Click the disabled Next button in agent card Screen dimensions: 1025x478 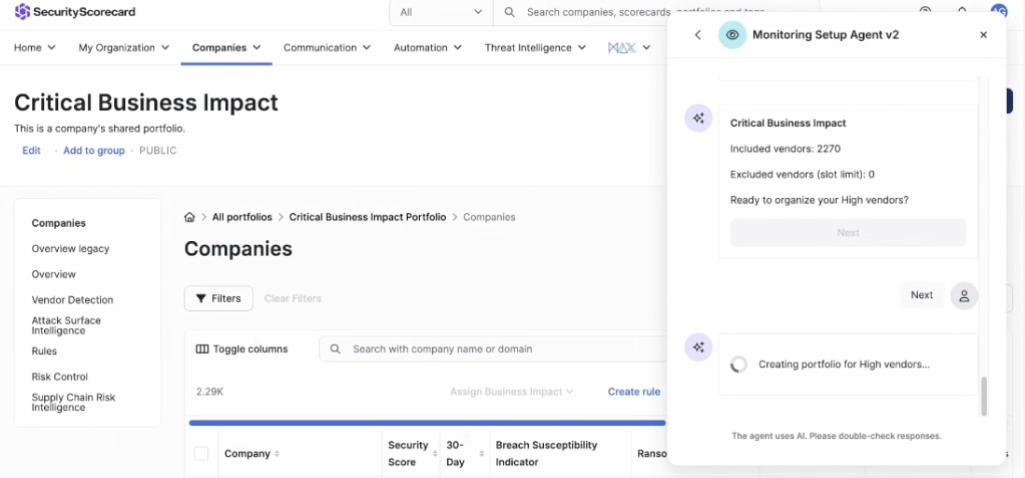click(848, 233)
